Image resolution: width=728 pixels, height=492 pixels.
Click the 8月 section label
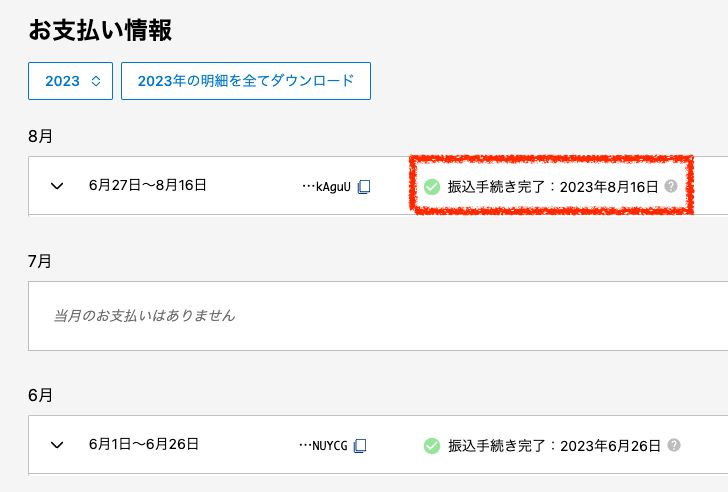(x=40, y=136)
